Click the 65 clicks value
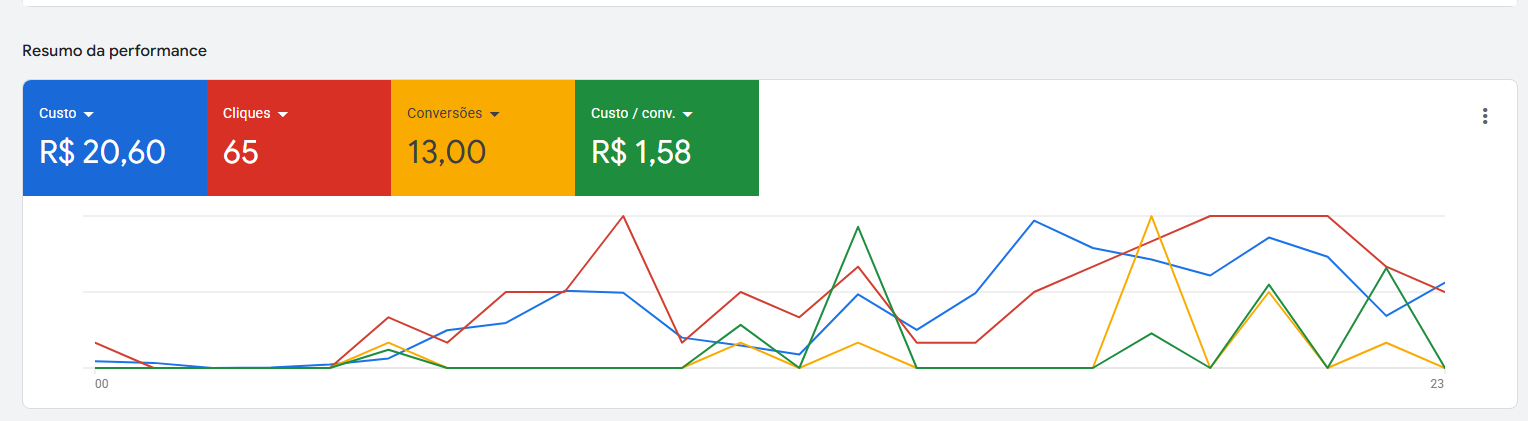Image resolution: width=1528 pixels, height=421 pixels. click(241, 152)
